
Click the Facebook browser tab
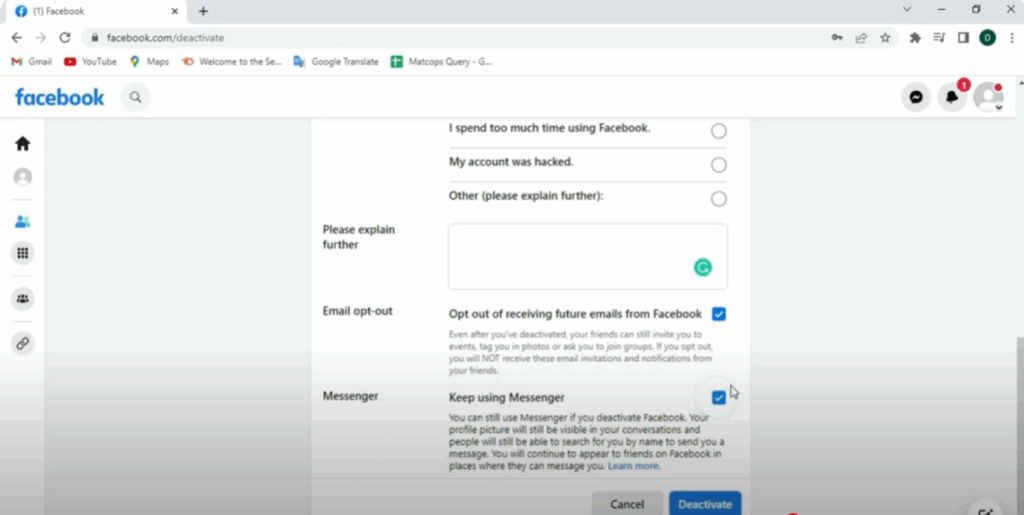pos(97,12)
